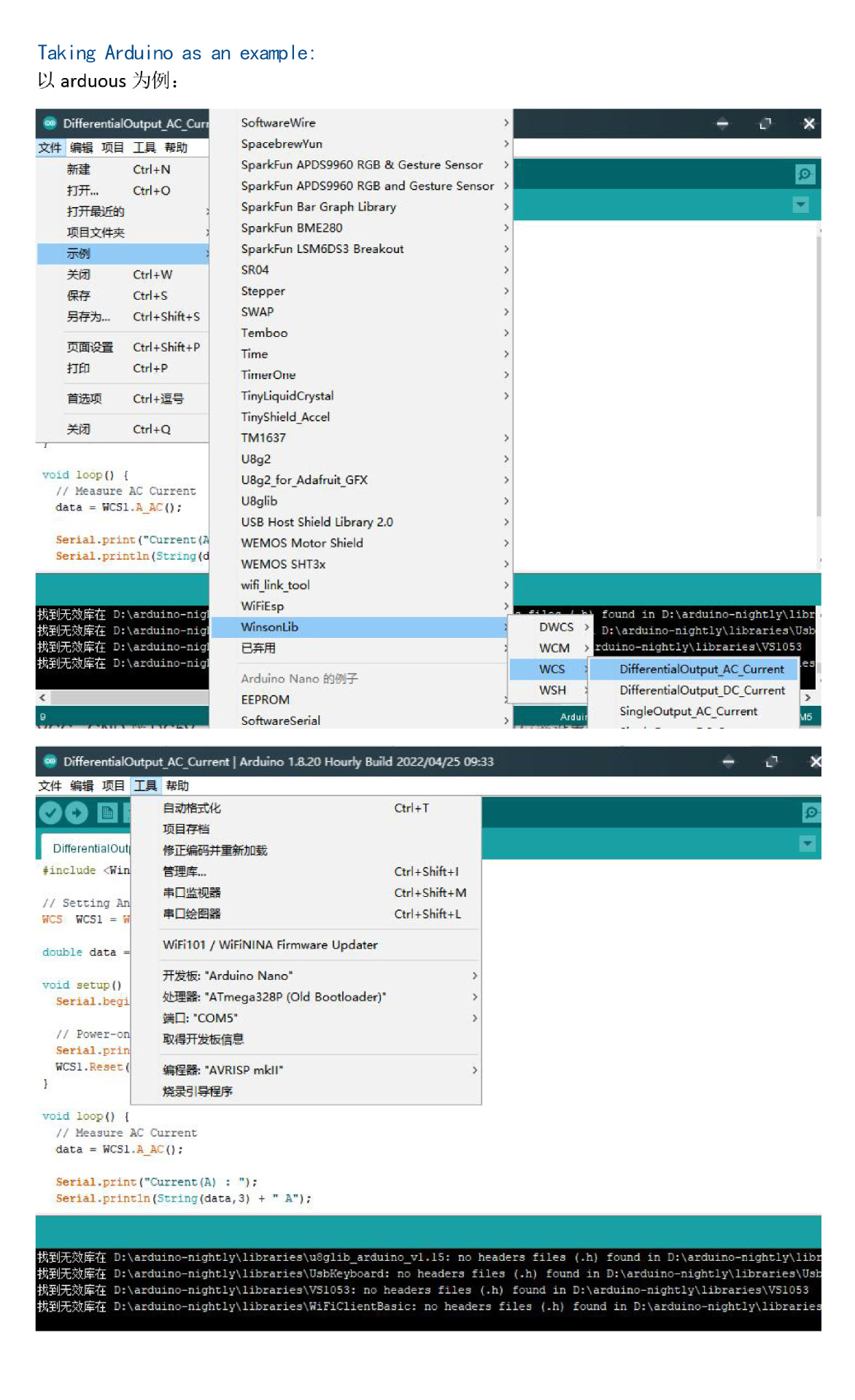This screenshot has width=855, height=1400.
Task: Select 新建 Ctrl+N menu entry
Action: (x=123, y=169)
